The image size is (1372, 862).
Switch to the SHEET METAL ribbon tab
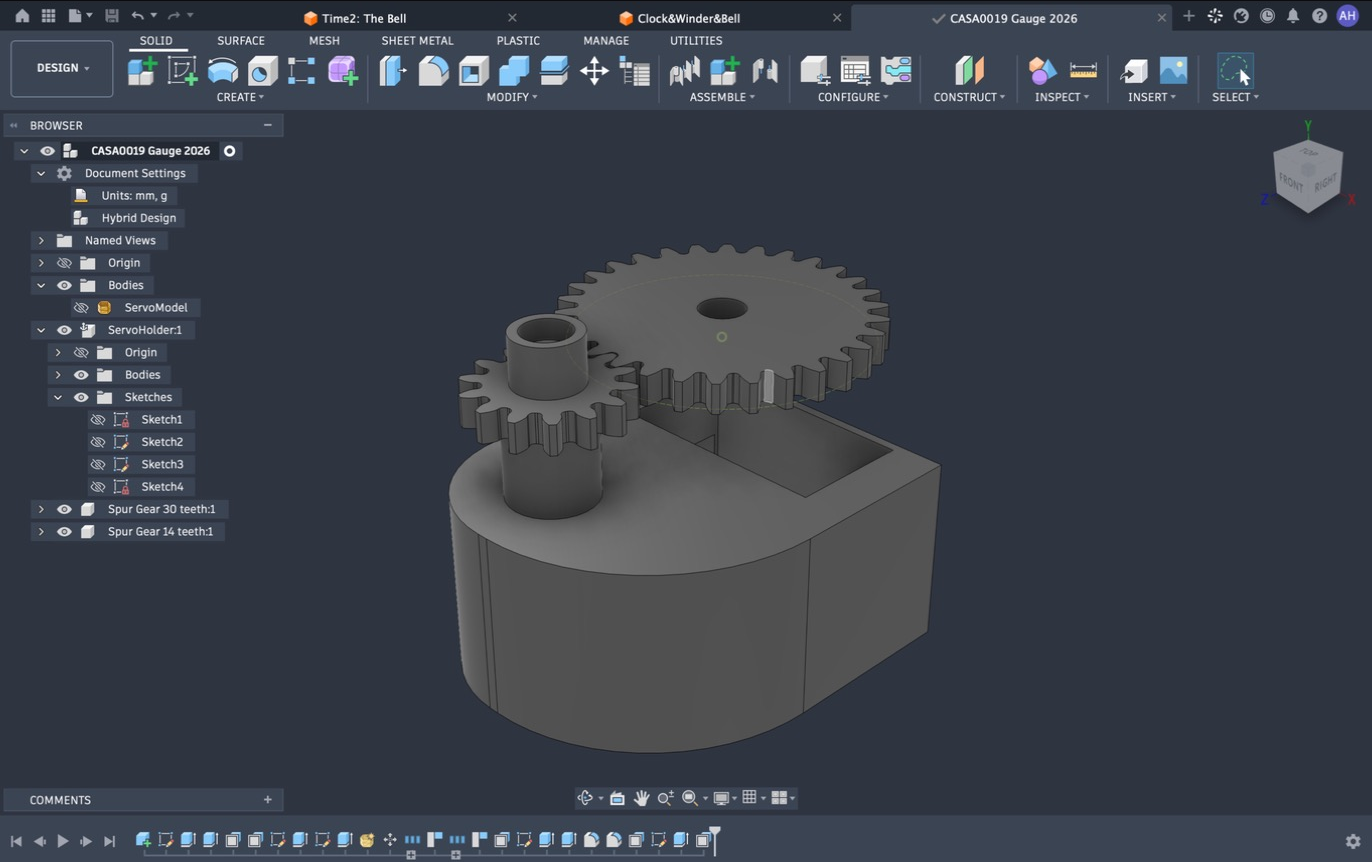[x=417, y=41]
